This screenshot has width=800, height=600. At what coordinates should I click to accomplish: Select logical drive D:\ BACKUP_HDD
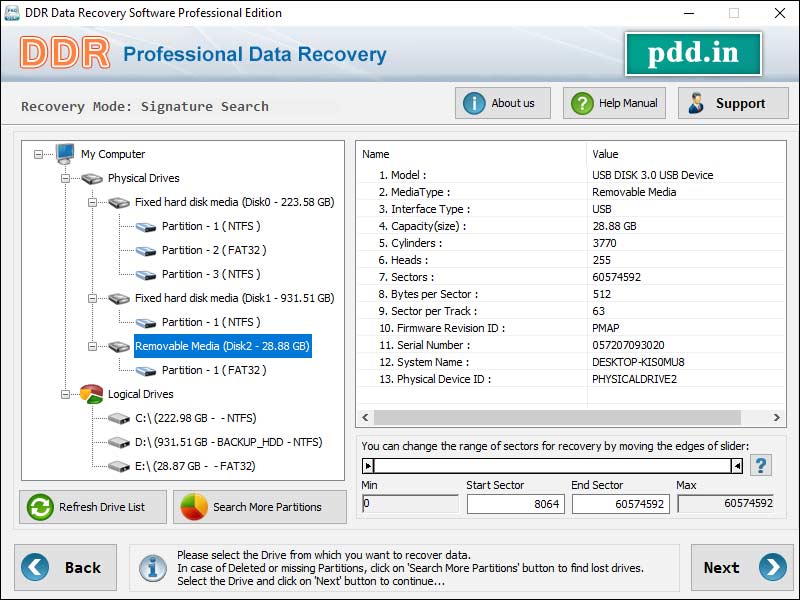point(229,442)
